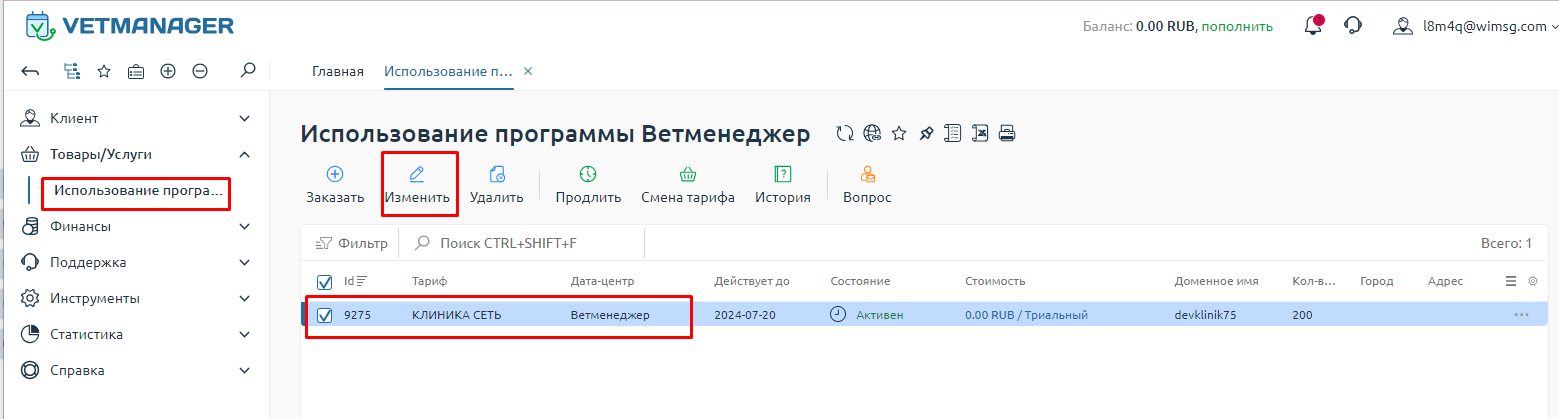1559x419 pixels.
Task: Open column list menu icon
Action: click(x=1511, y=282)
